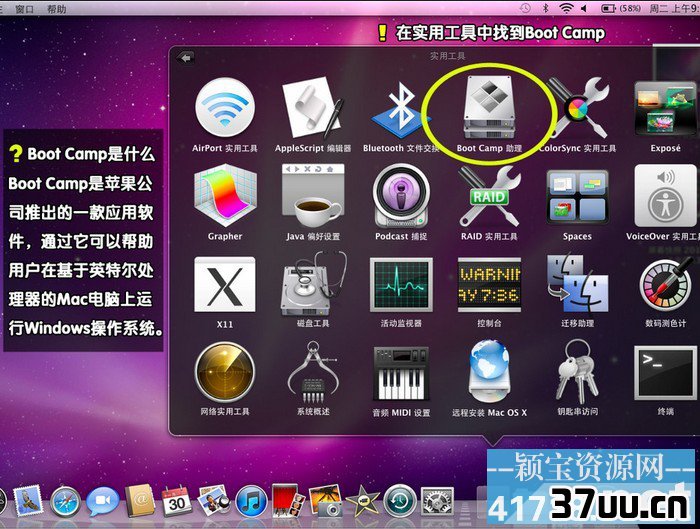The width and height of the screenshot is (700, 529).
Task: Open the Wi-Fi menu bar icon
Action: point(566,8)
